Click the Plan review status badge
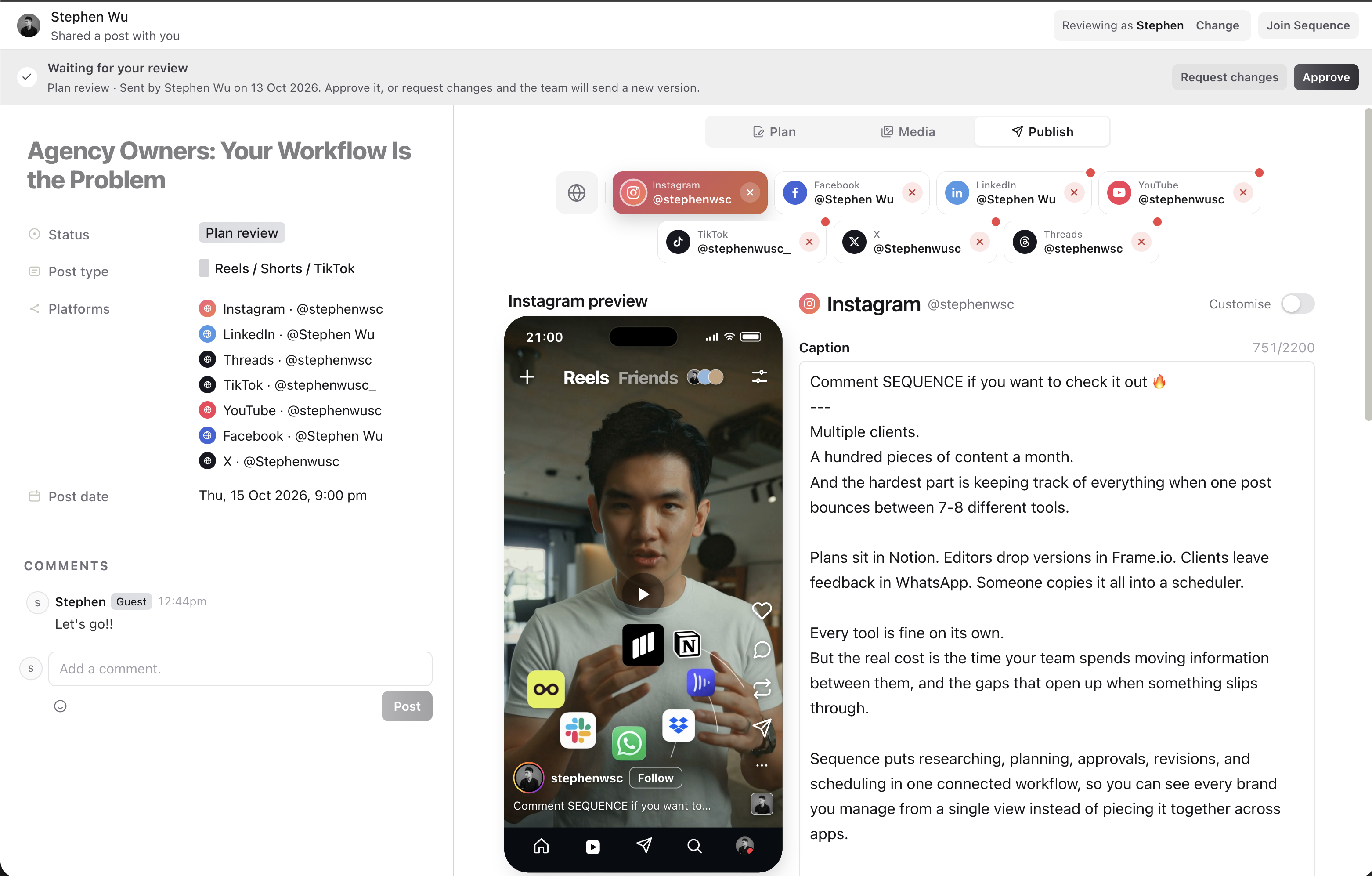The height and width of the screenshot is (876, 1372). click(242, 232)
